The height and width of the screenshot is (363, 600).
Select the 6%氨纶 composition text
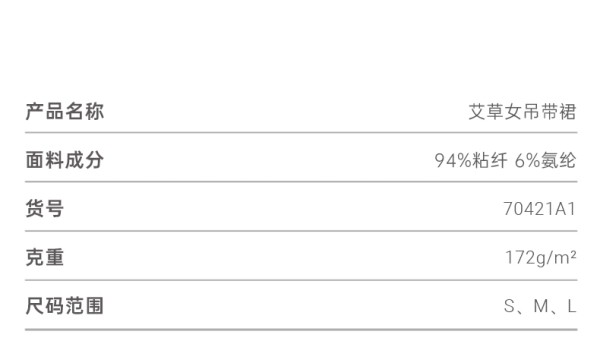545,160
